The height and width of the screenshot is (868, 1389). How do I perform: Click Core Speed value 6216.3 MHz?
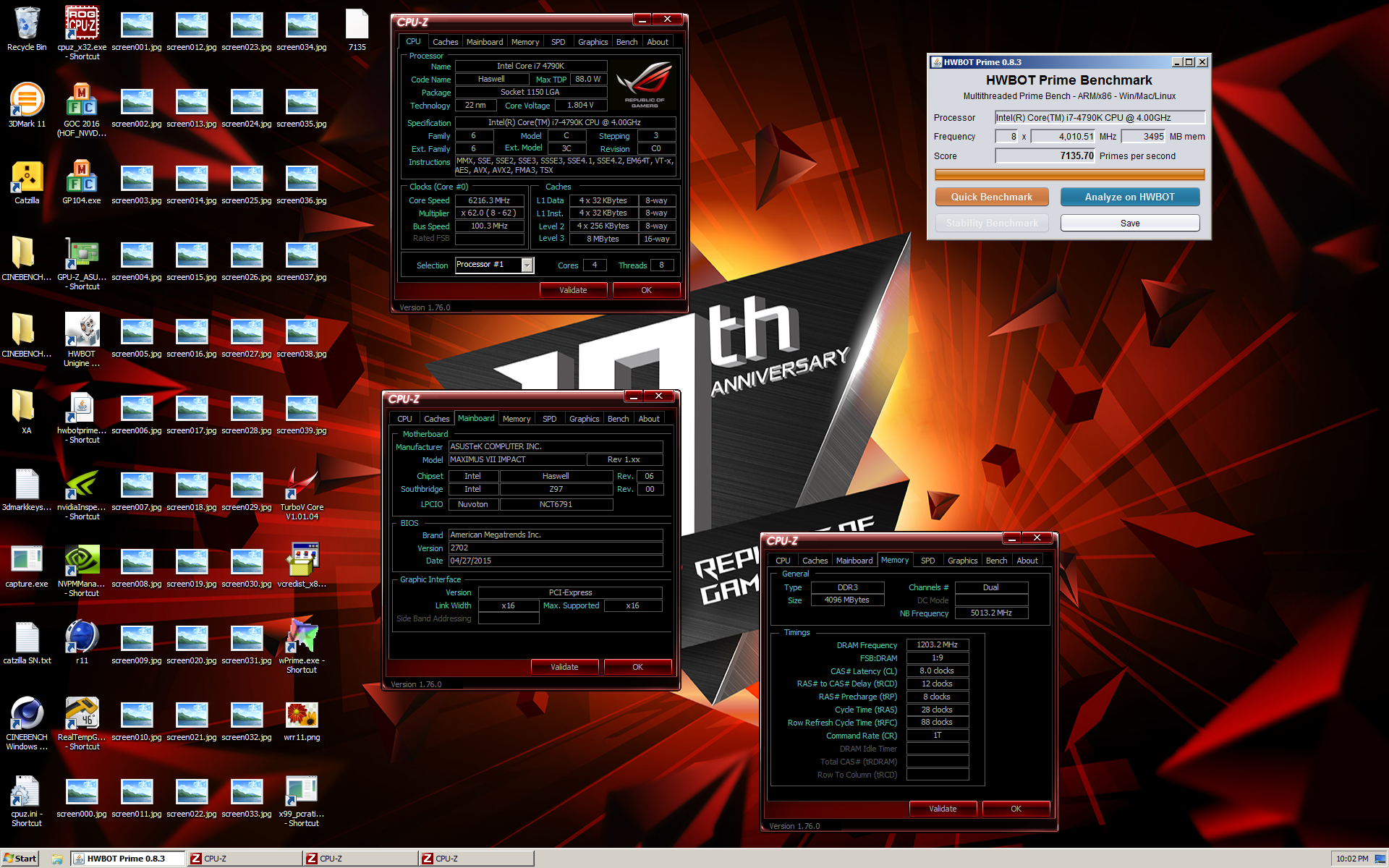[489, 200]
